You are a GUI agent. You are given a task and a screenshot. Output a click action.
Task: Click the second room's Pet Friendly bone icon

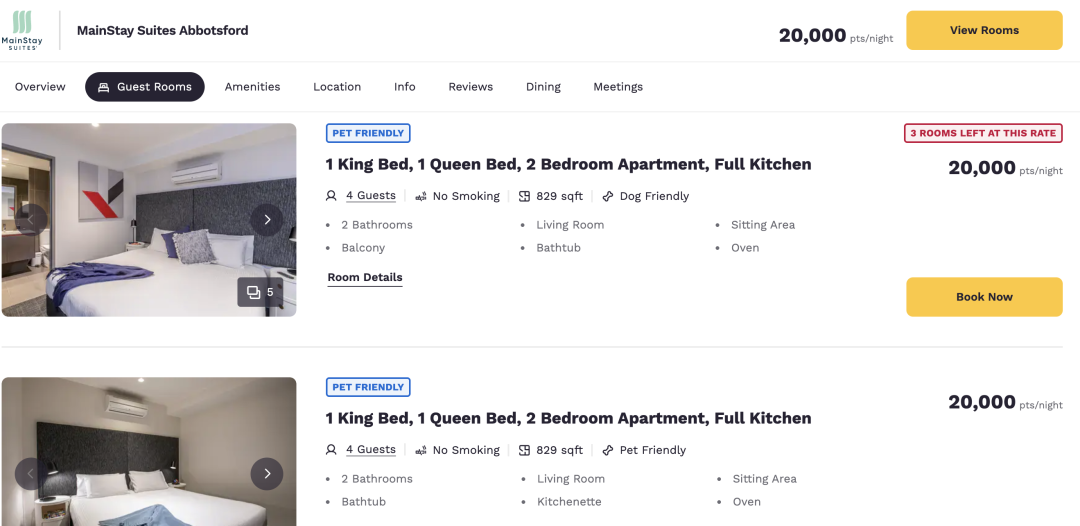tap(608, 450)
